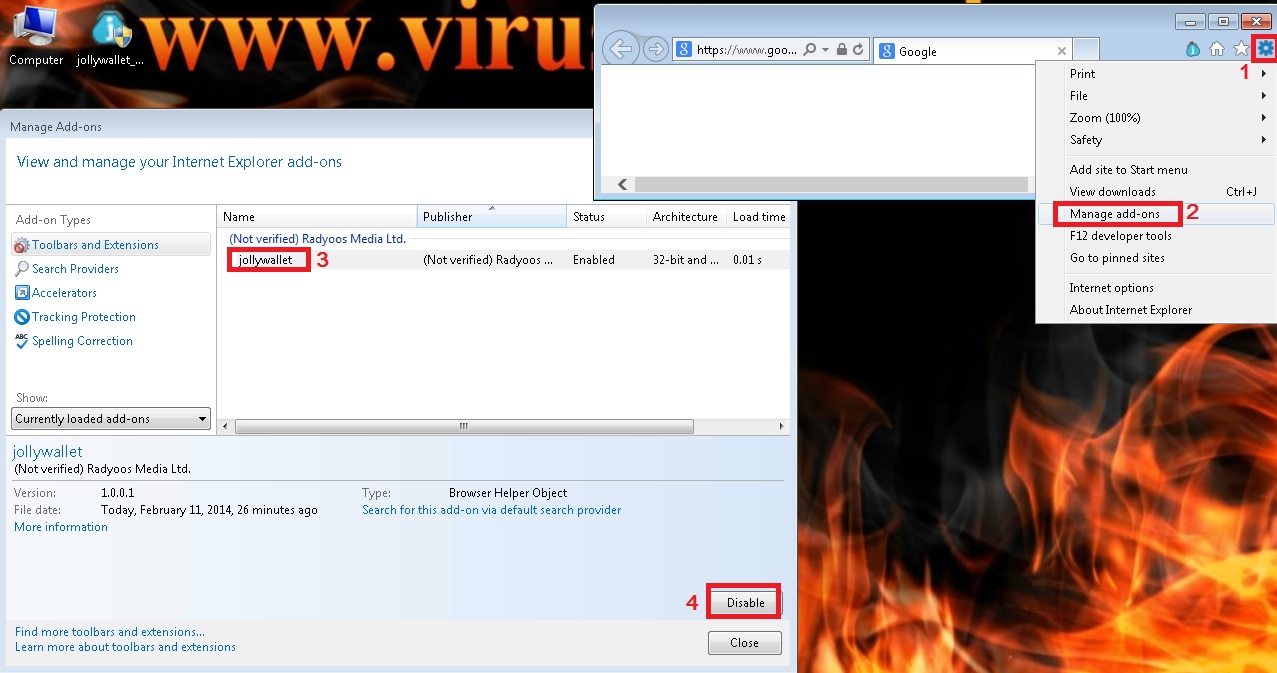Maximize the Internet Explorer window
The width and height of the screenshot is (1277, 673).
[x=1222, y=21]
